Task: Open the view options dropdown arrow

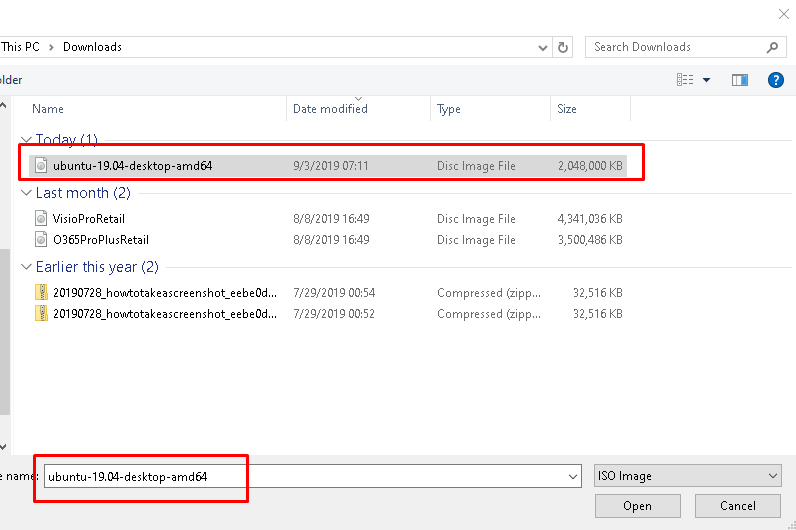Action: (x=706, y=80)
